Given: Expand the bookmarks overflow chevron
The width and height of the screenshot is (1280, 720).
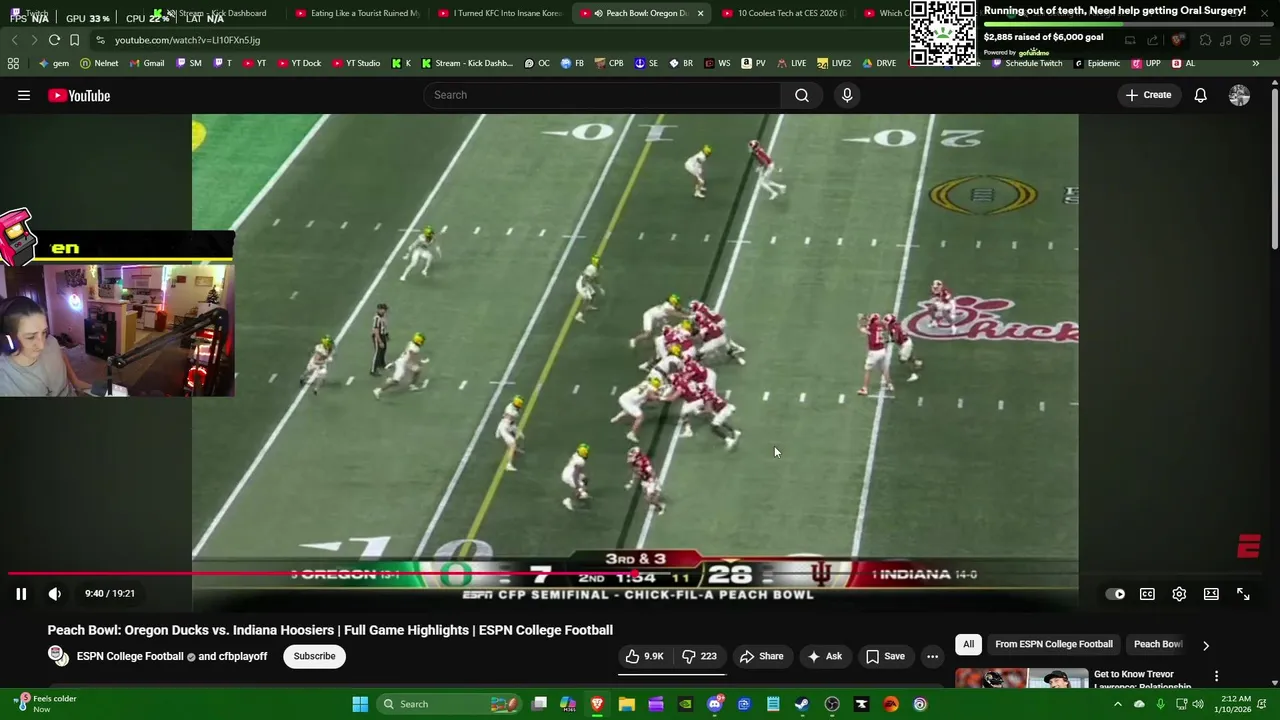Looking at the screenshot, I should click(1255, 63).
